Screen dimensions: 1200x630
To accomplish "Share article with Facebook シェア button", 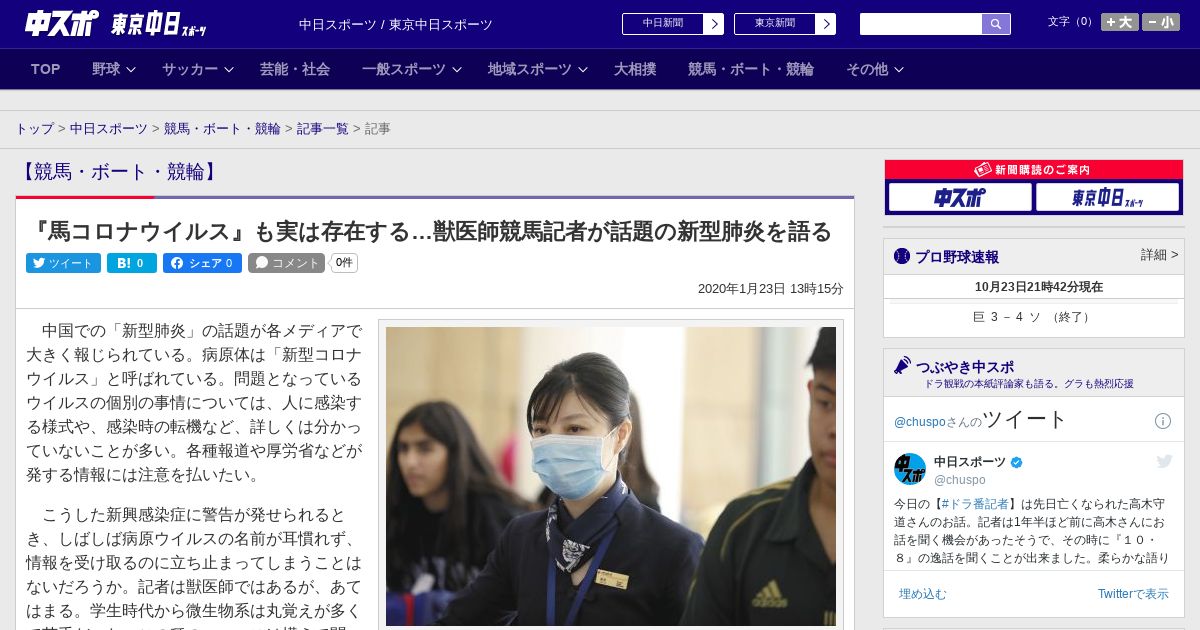I will pos(202,263).
